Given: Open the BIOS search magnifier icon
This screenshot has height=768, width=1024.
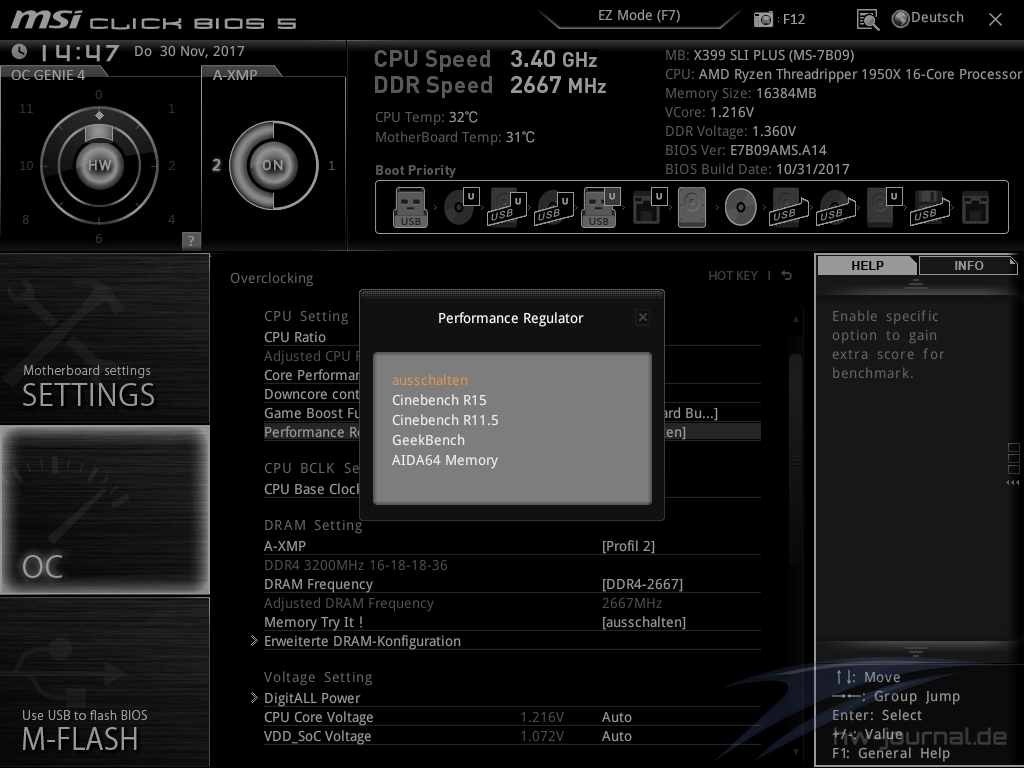Looking at the screenshot, I should (x=867, y=20).
